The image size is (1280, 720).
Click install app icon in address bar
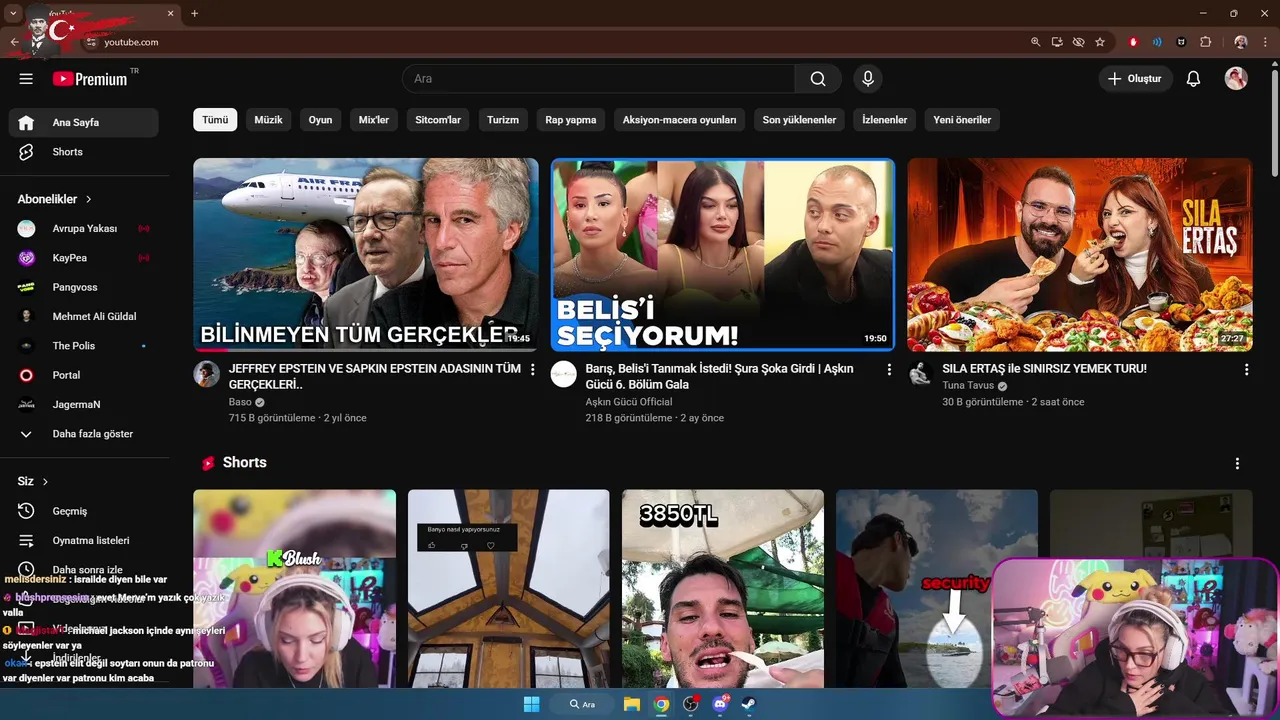coord(1058,42)
